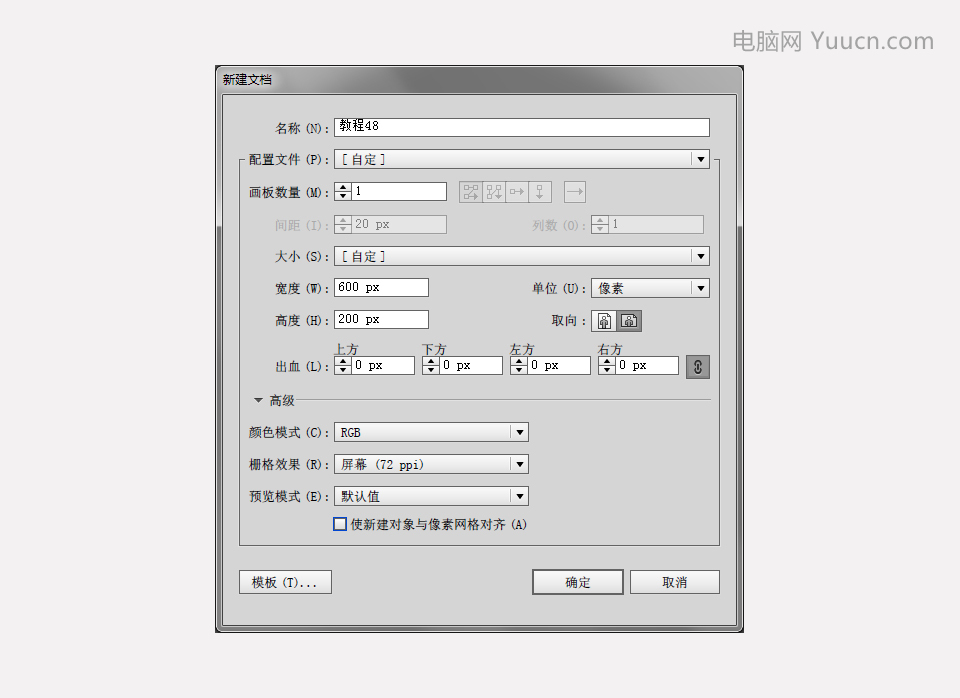
Task: Select landscape orientation icon
Action: point(630,321)
